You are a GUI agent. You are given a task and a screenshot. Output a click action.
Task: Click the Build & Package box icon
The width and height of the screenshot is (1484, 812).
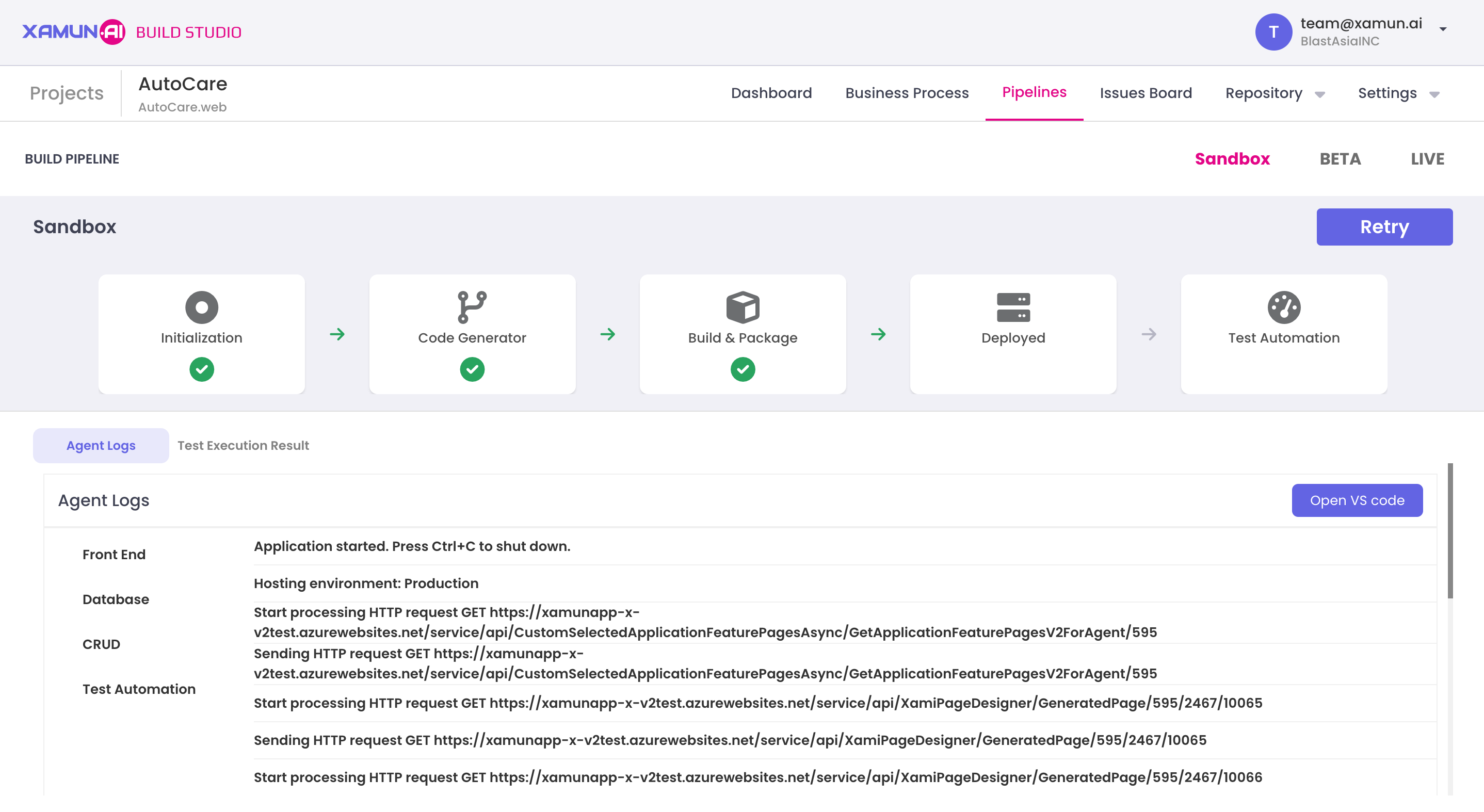coord(743,307)
